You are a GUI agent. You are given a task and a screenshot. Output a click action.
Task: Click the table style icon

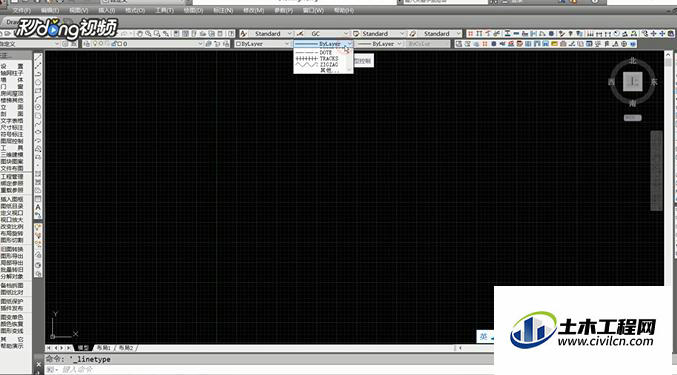tap(356, 33)
